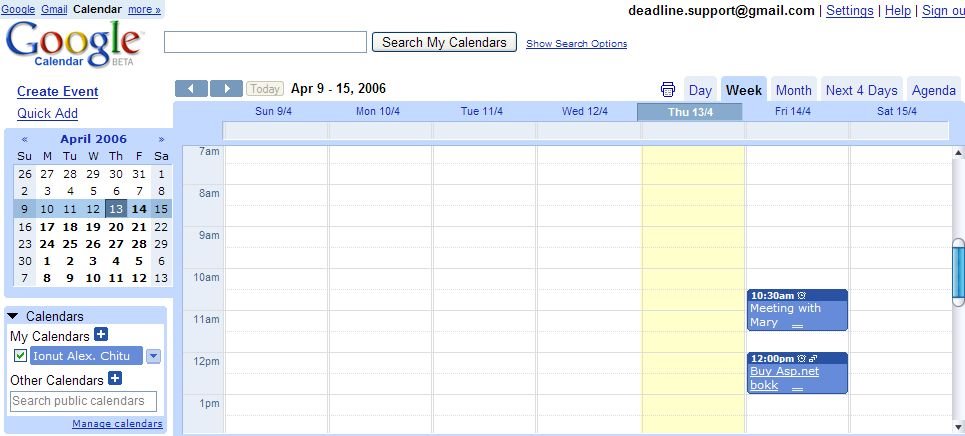This screenshot has height=436, width=965.
Task: Switch to Week view tab
Action: [x=744, y=91]
